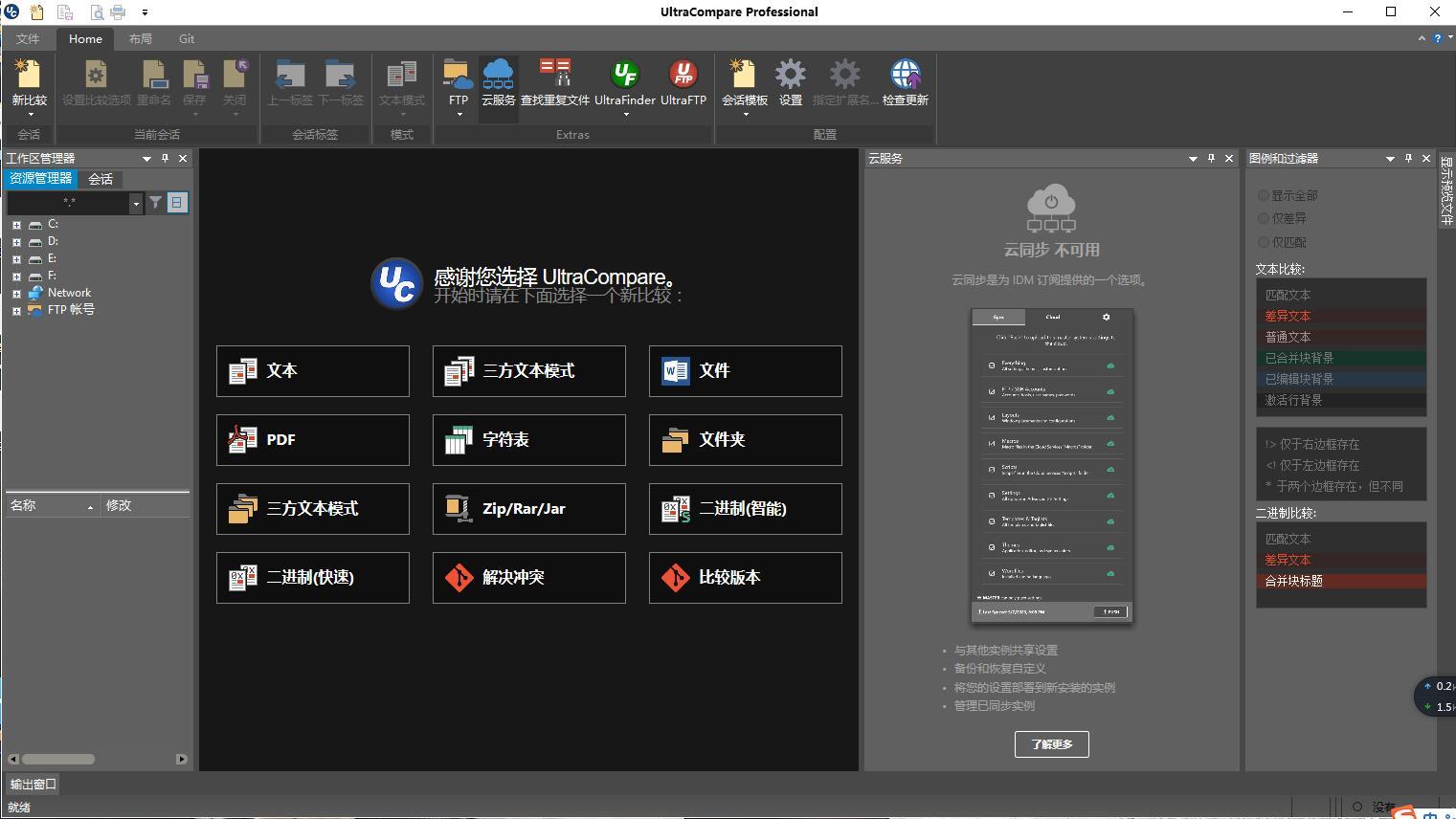Expand the Network tree node

click(x=16, y=294)
